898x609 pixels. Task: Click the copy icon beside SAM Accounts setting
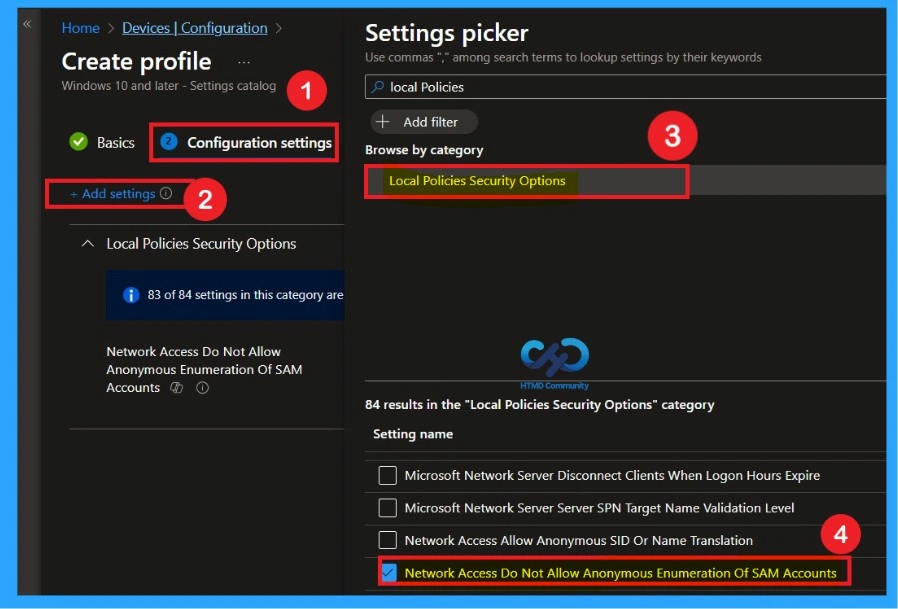(177, 387)
